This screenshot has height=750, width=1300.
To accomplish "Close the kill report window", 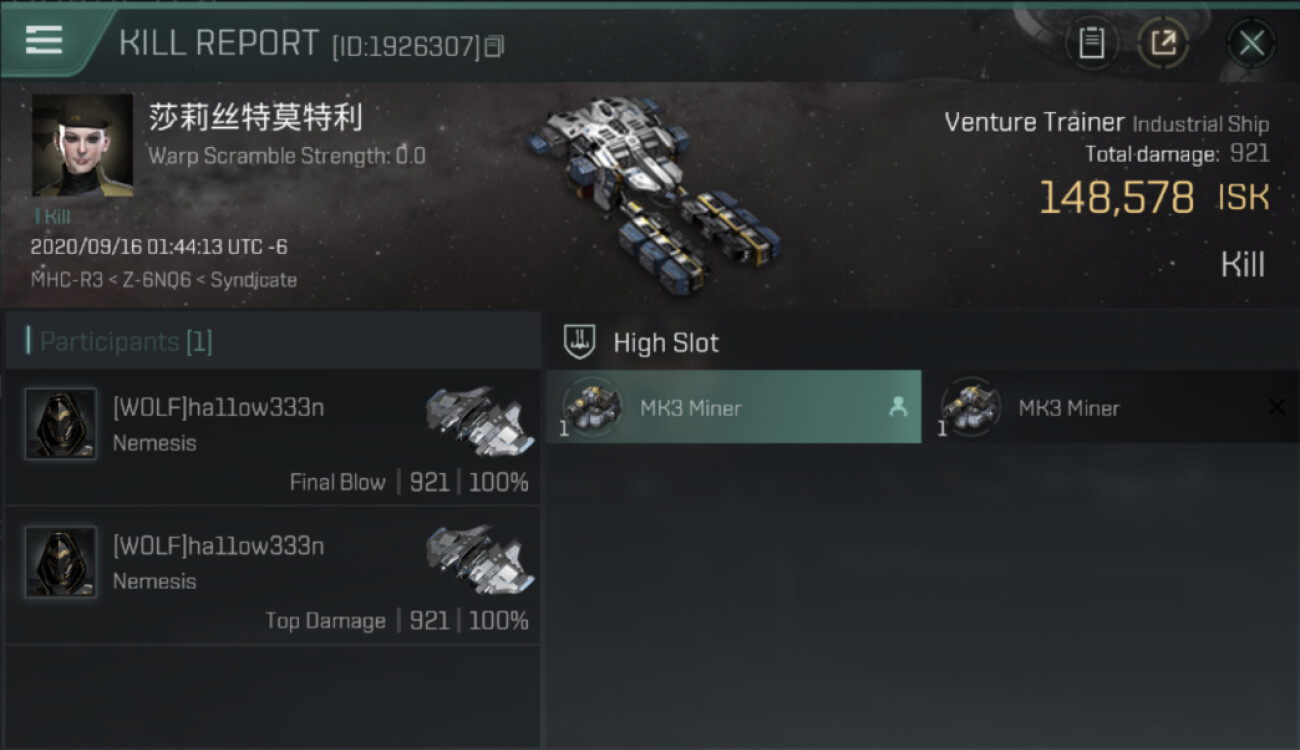I will 1251,43.
